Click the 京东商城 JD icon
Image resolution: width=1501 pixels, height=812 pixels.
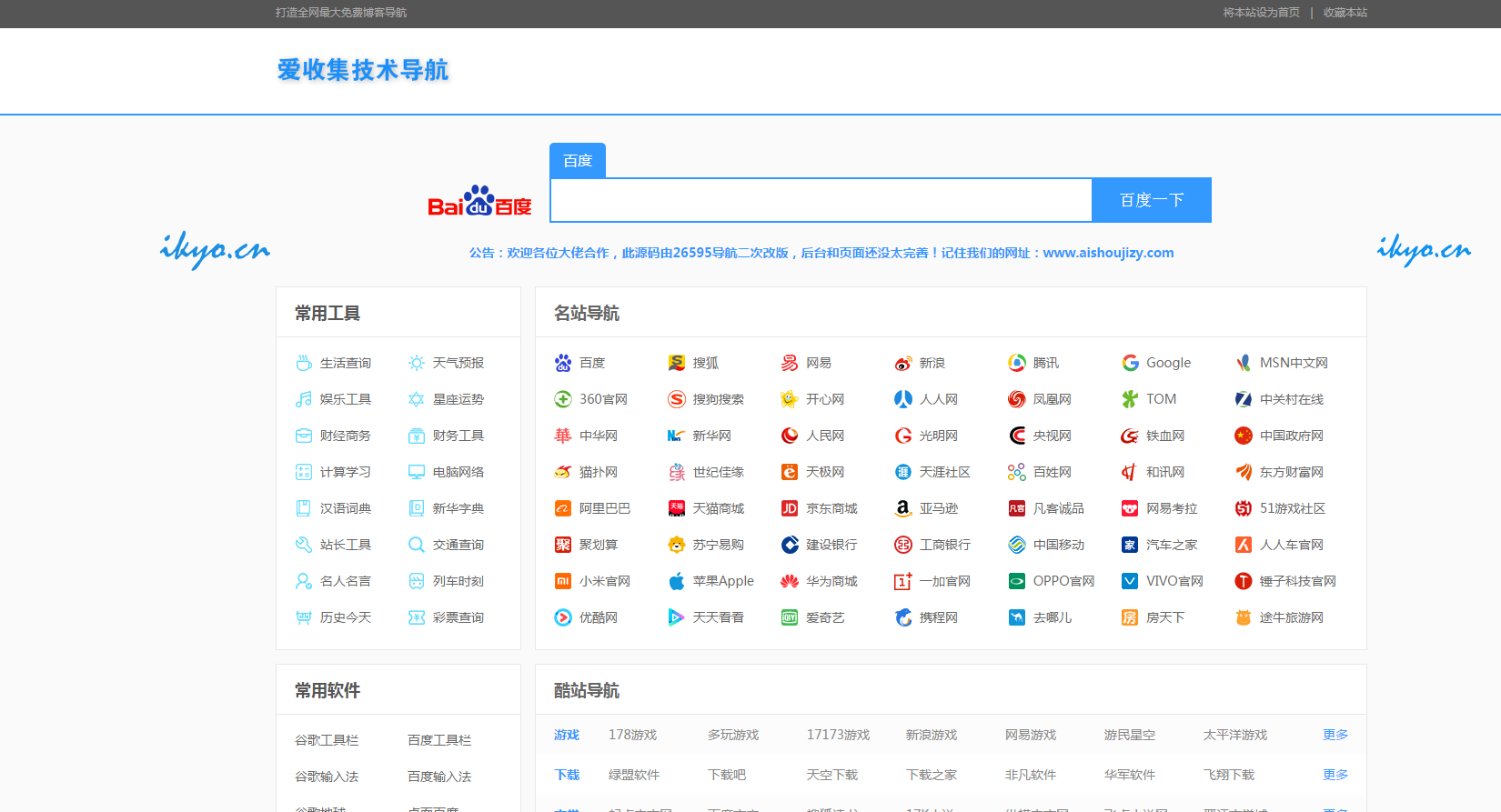(x=790, y=508)
